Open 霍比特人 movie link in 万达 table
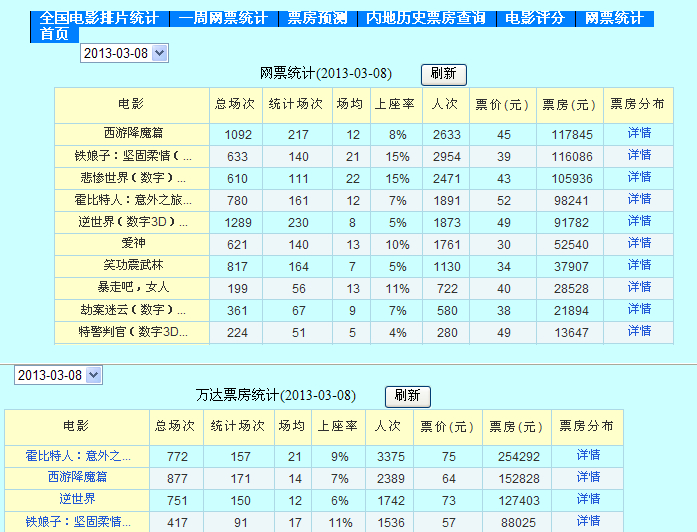The width and height of the screenshot is (697, 532). [78, 456]
